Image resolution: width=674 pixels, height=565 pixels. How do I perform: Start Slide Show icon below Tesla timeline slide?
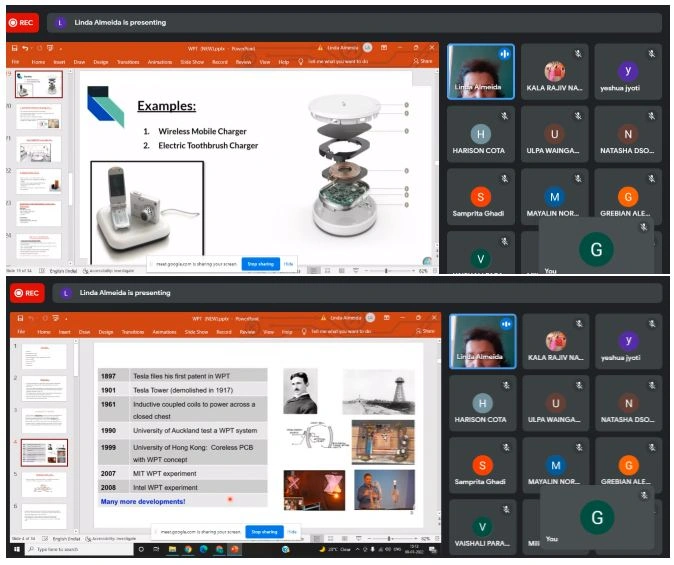coord(359,539)
